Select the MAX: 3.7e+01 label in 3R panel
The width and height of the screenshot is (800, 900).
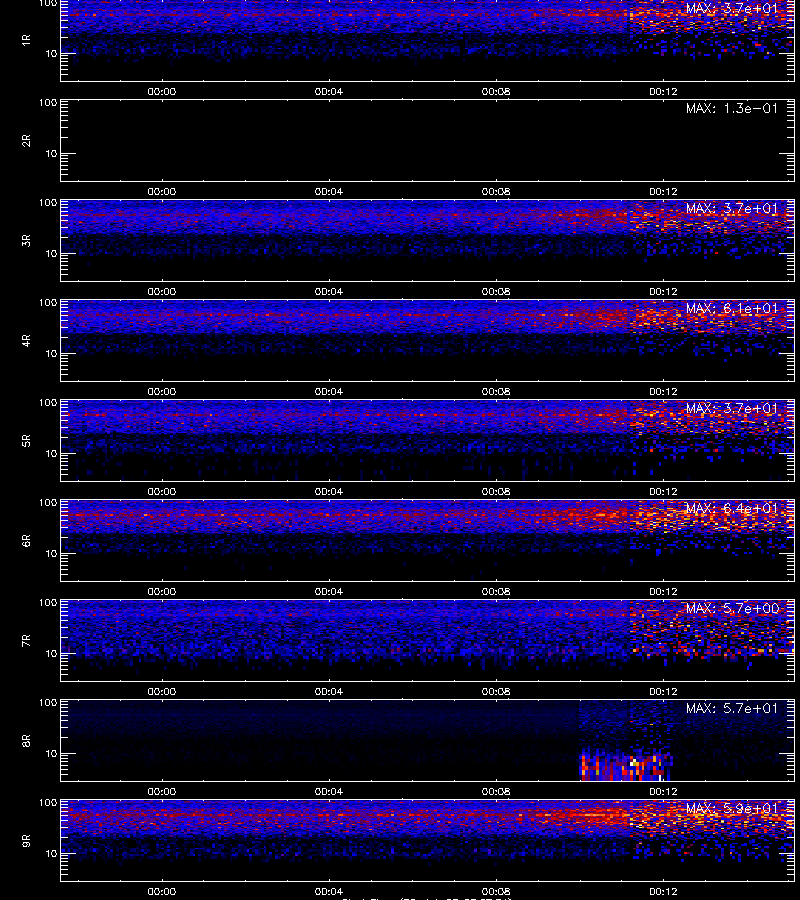732,208
